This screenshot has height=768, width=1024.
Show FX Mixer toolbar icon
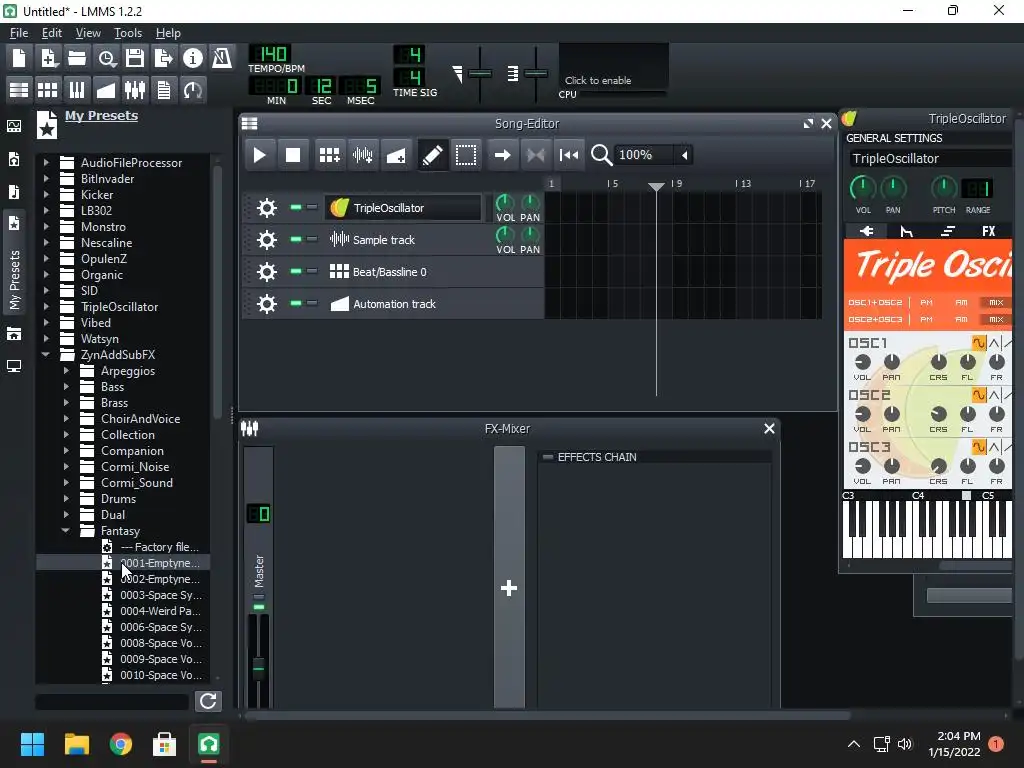(x=135, y=89)
